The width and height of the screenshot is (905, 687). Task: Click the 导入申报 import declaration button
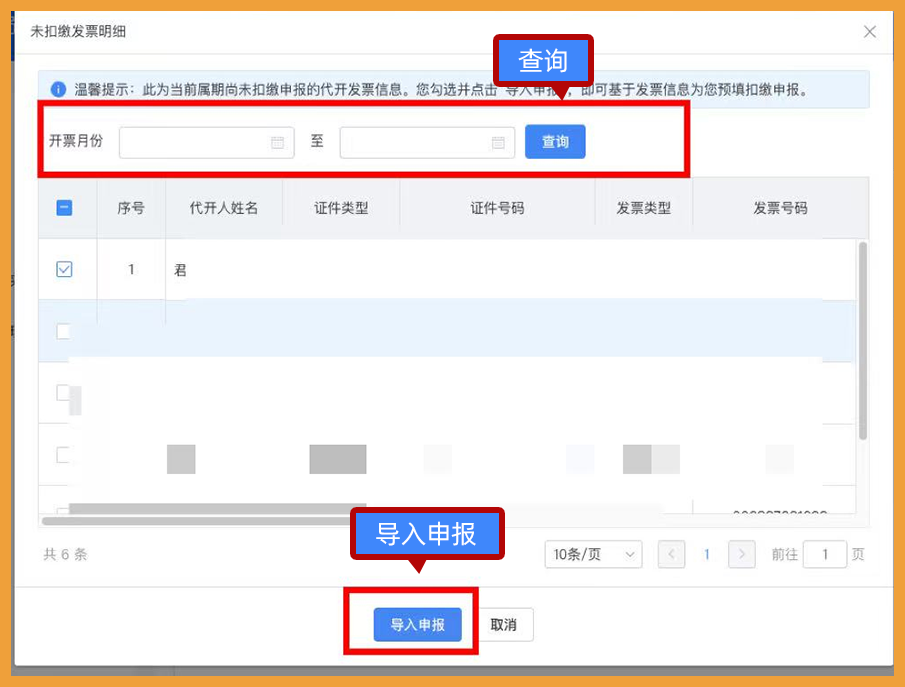(x=417, y=624)
